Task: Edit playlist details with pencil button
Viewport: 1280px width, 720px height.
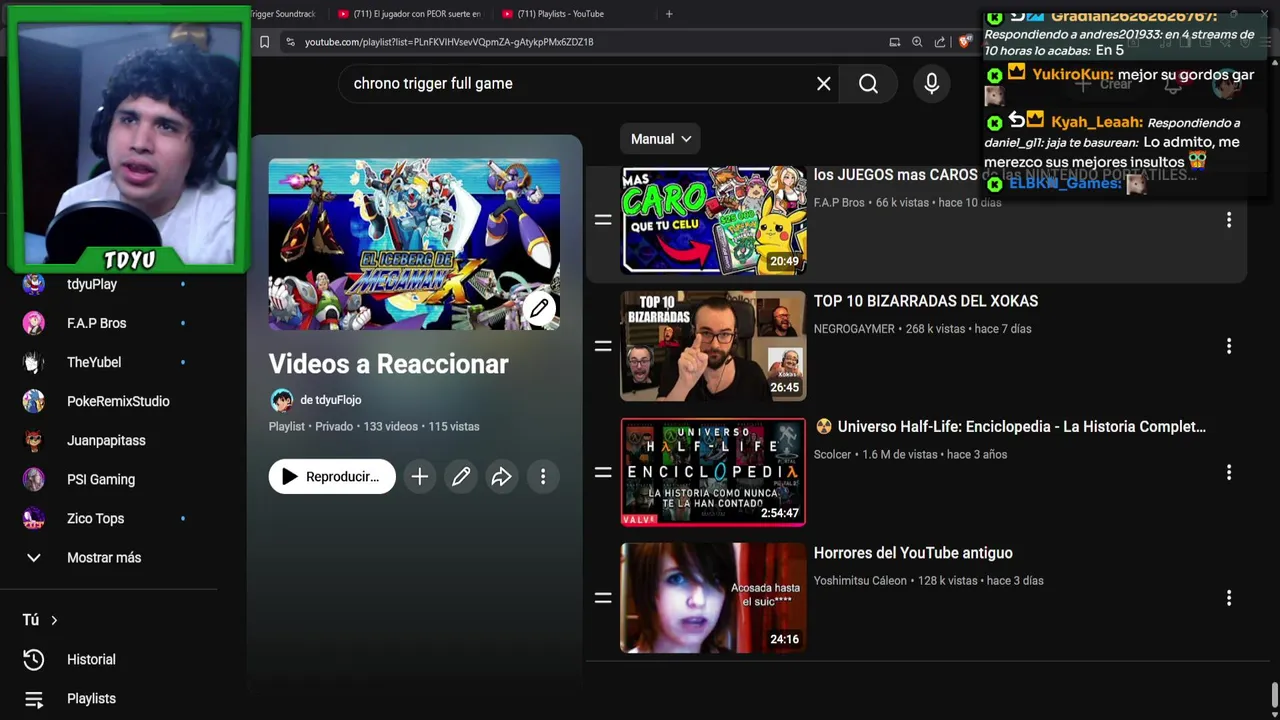Action: pyautogui.click(x=461, y=477)
